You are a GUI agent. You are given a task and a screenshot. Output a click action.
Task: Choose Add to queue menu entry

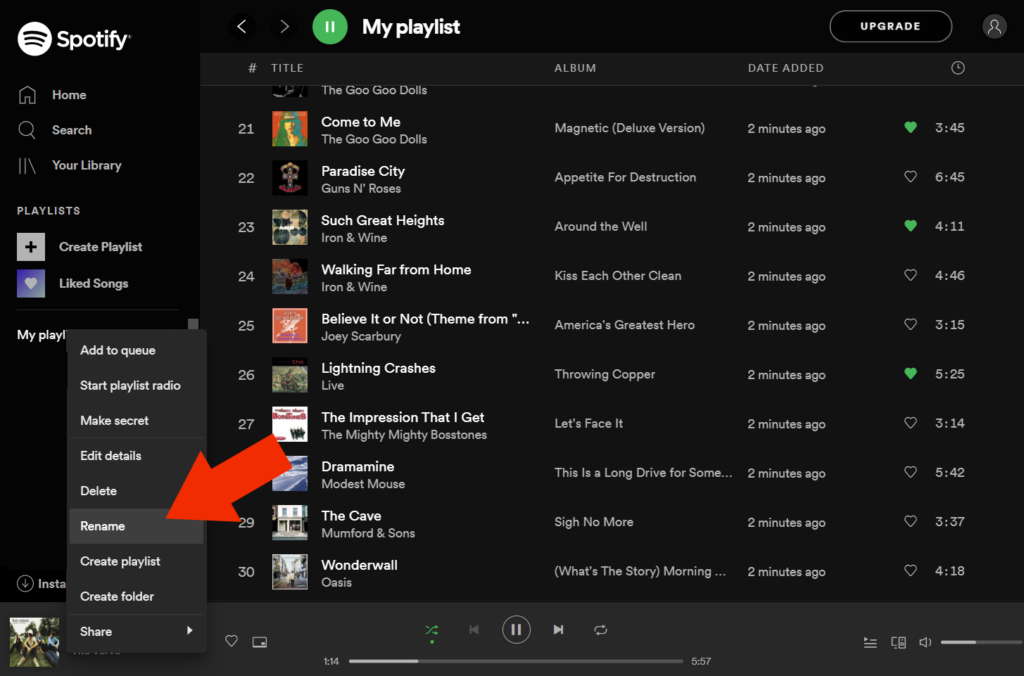[x=136, y=350]
